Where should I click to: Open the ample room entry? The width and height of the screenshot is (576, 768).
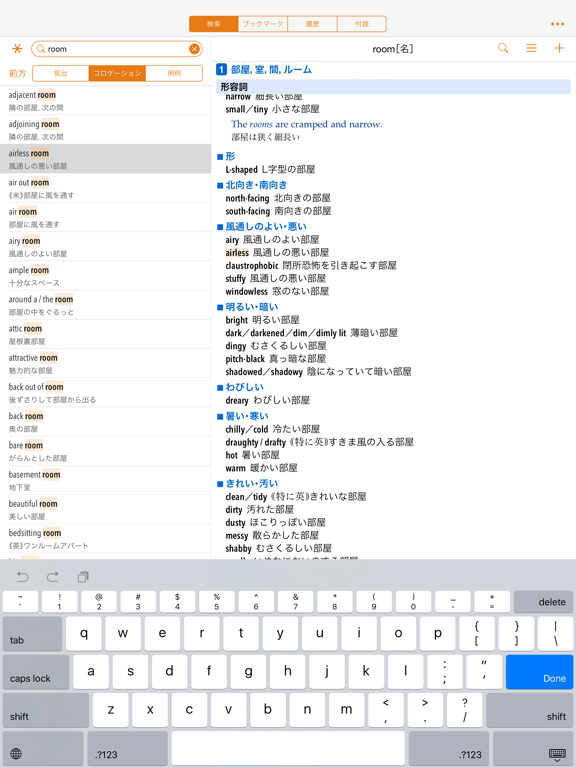[x=105, y=276]
